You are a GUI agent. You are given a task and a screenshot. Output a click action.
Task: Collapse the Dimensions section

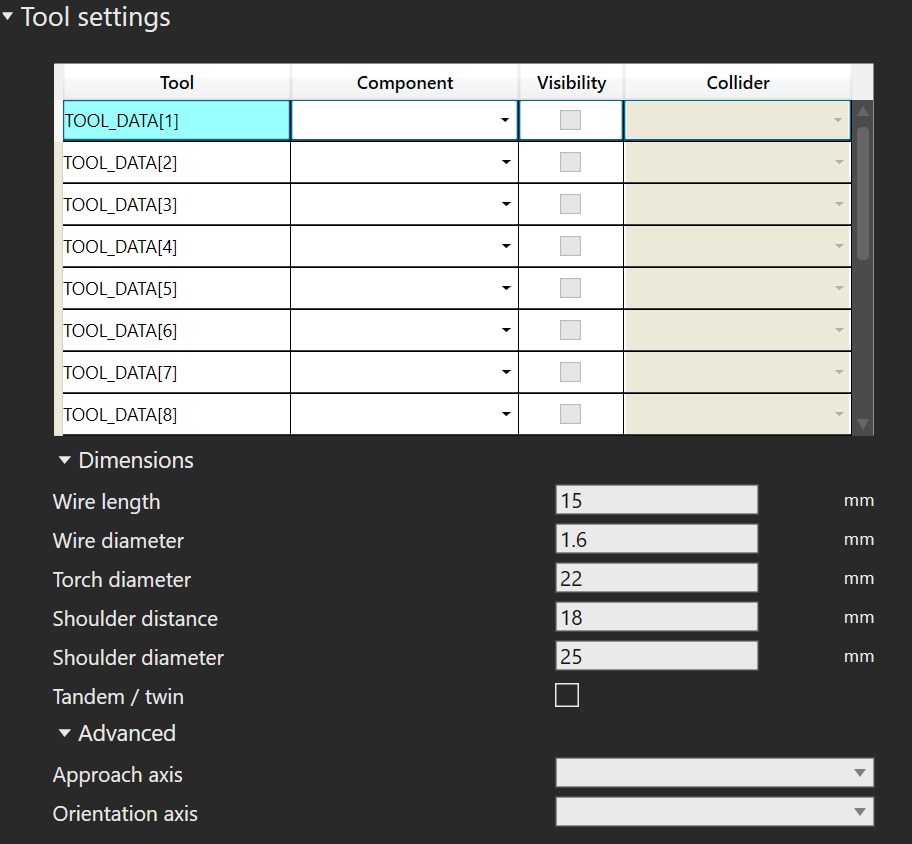65,461
